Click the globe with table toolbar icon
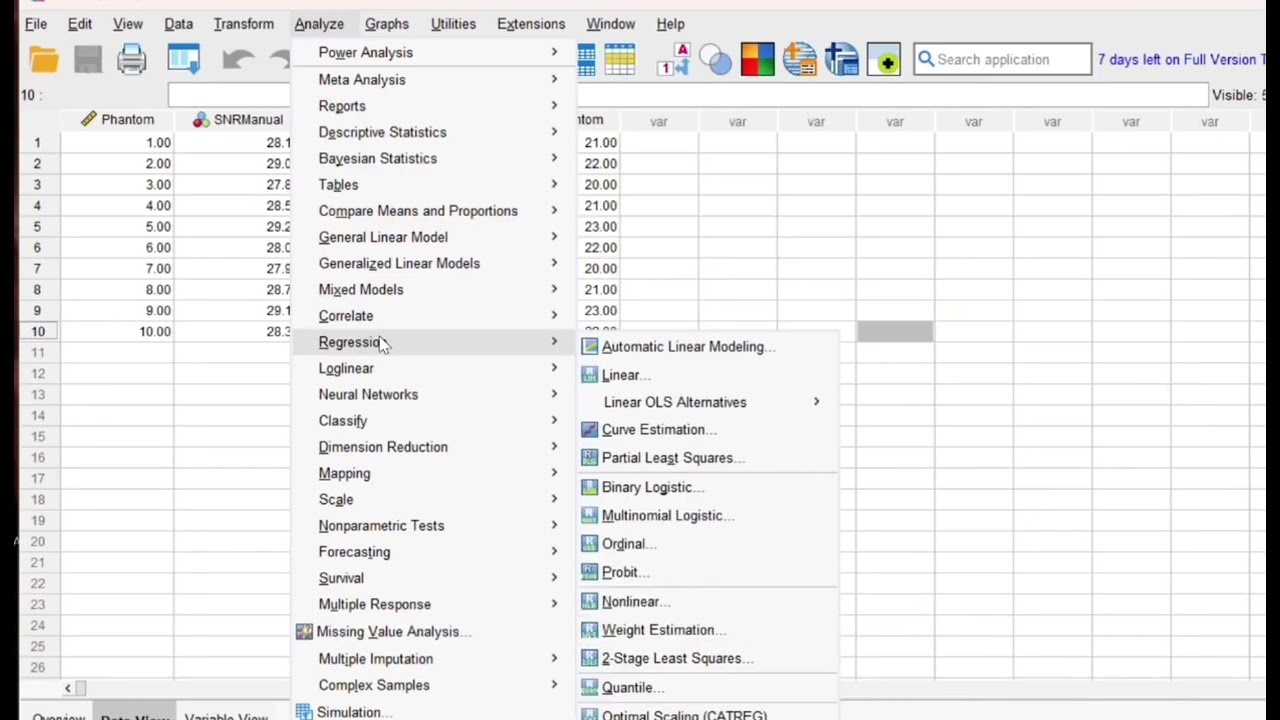 (800, 60)
